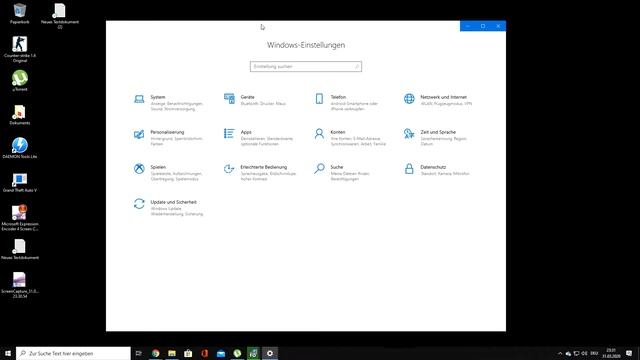Viewport: 640px width, 360px height.
Task: Select the Papierkorb desktop icon
Action: 20,13
